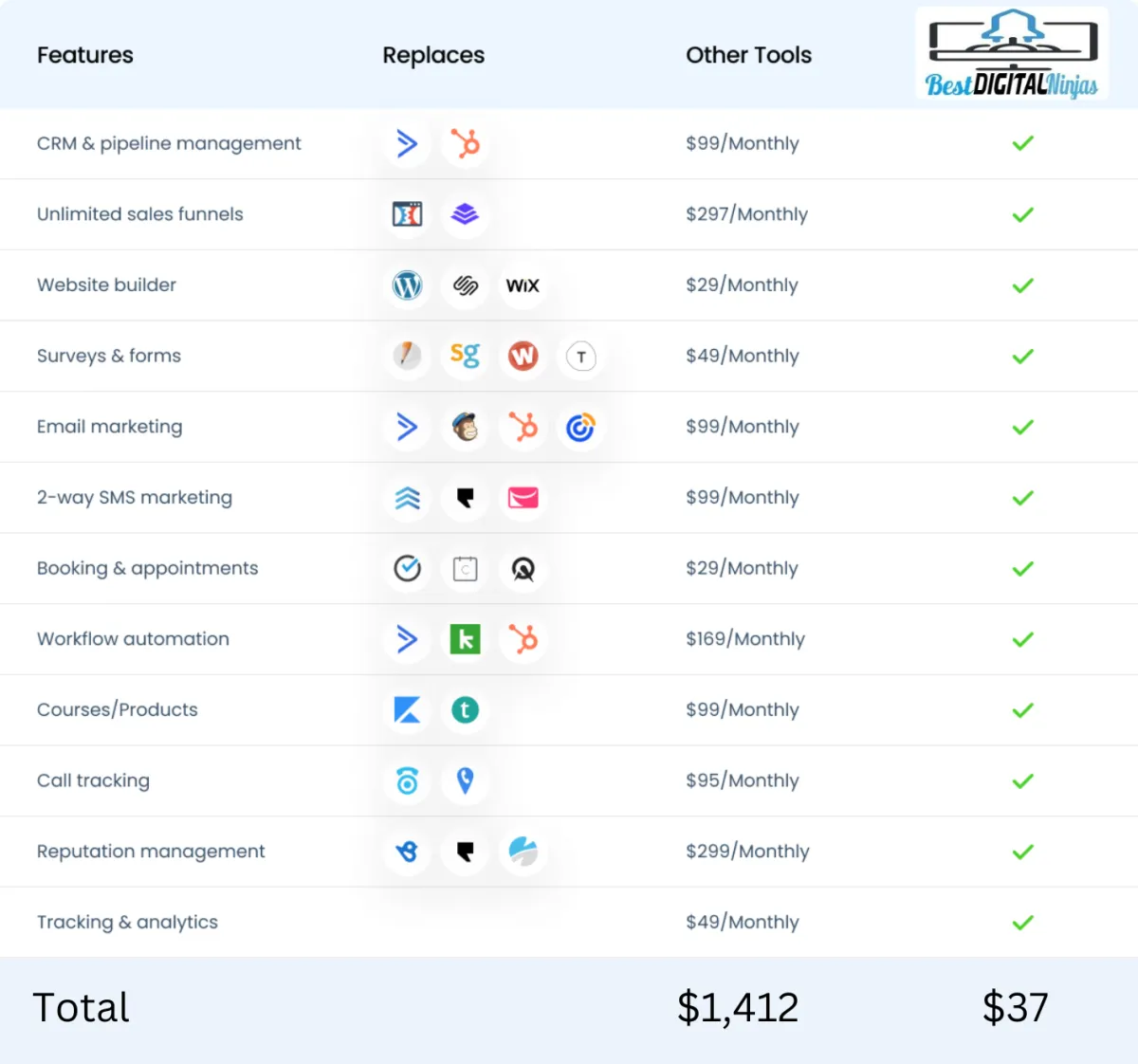Select the 'Courses/Products' feature label
Screen dimensions: 1138x1064
[x=118, y=709]
